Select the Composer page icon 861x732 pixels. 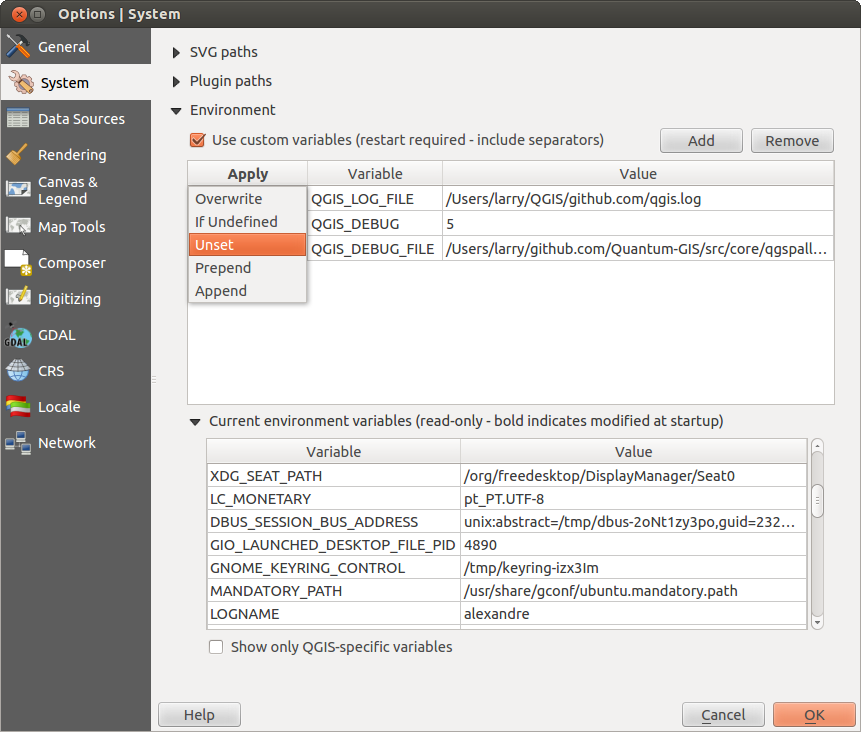click(x=18, y=263)
